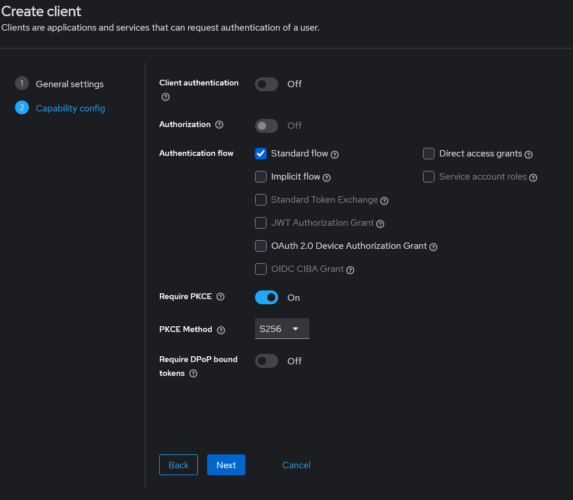Click the clients description subtitle text
The width and height of the screenshot is (573, 500).
160,28
